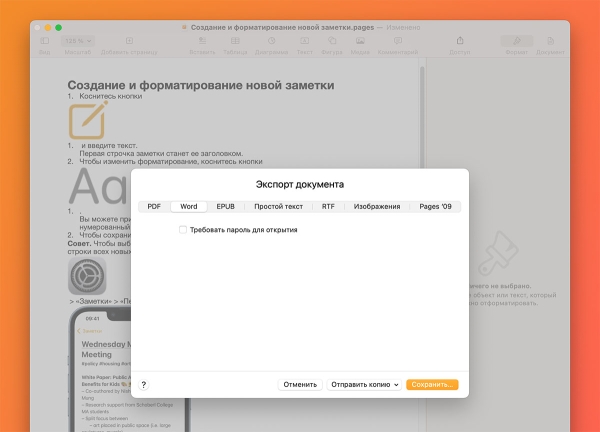The image size is (600, 432).
Task: Open the 125% zoom dropdown
Action: [x=78, y=41]
